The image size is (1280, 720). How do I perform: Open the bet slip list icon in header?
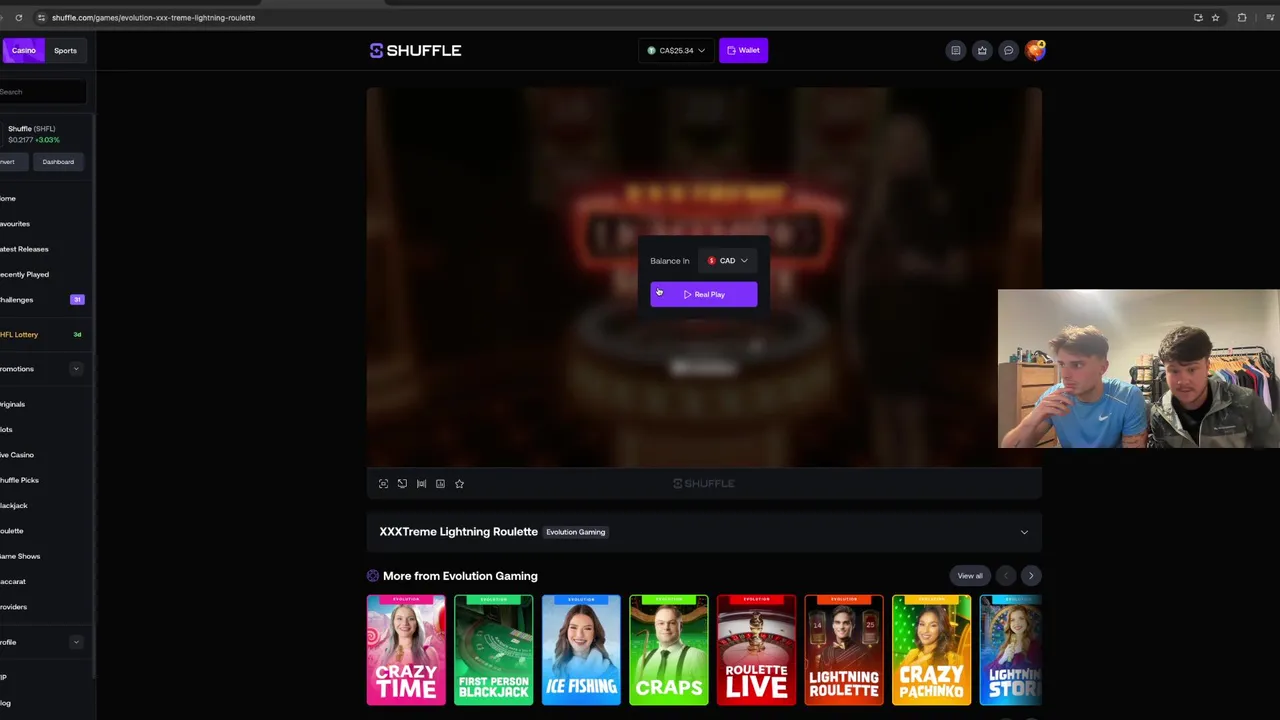tap(956, 50)
